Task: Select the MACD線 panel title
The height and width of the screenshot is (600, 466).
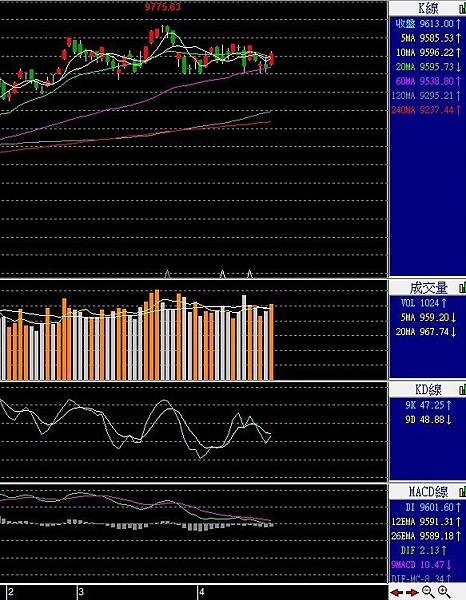Action: pos(429,491)
